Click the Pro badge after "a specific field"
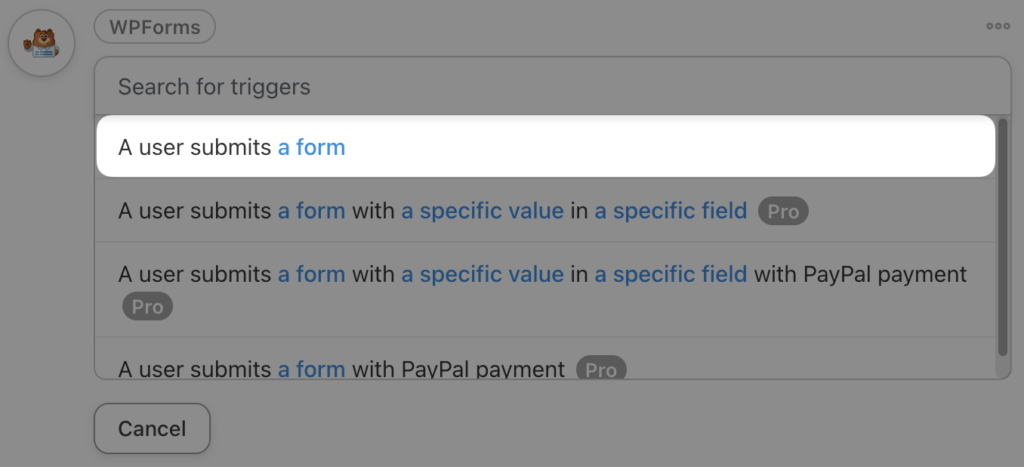Image resolution: width=1024 pixels, height=467 pixels. click(x=783, y=212)
